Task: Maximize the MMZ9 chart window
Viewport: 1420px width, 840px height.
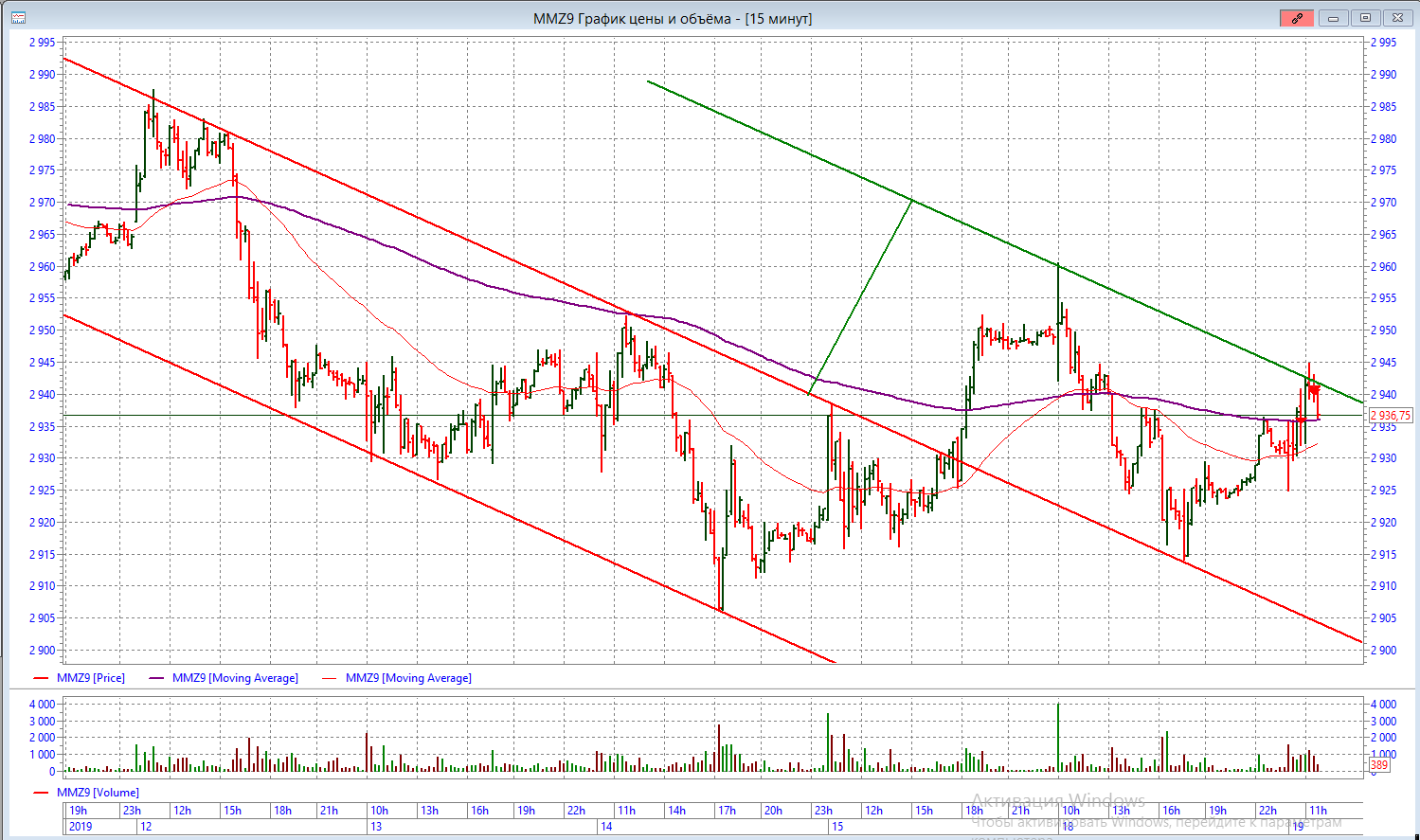Action: (1365, 18)
